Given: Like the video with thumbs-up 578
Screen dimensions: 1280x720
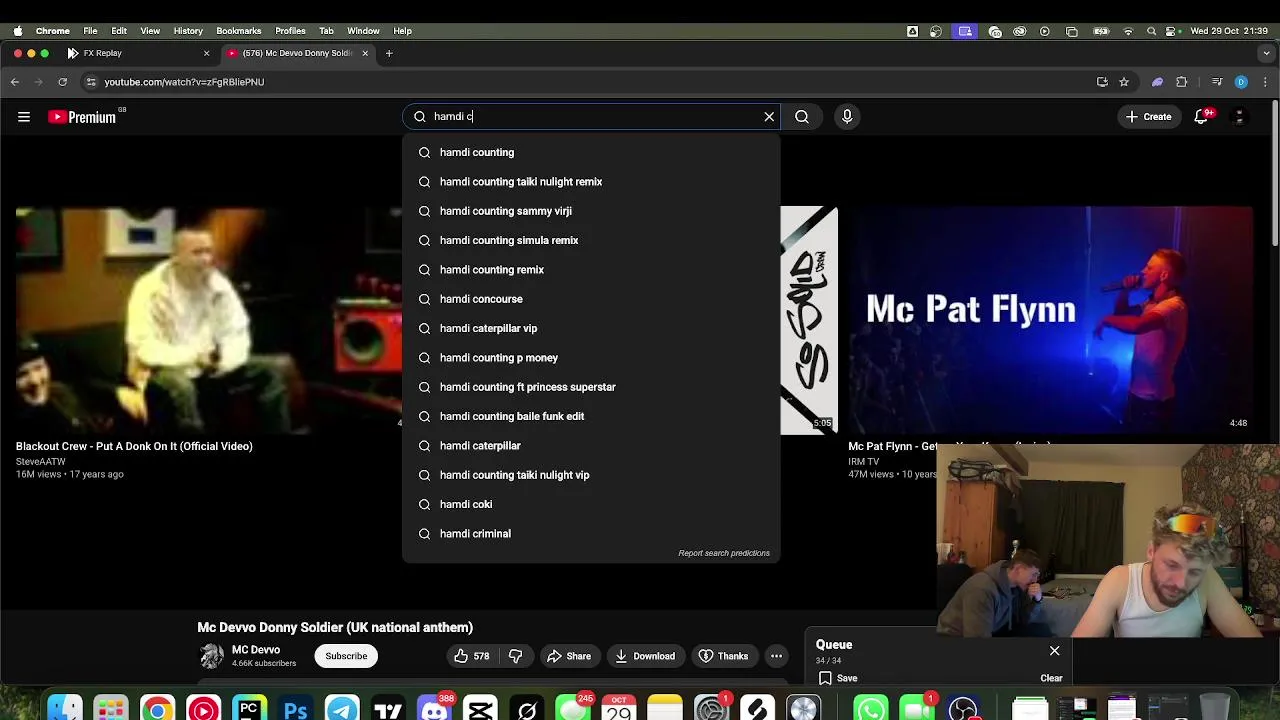Looking at the screenshot, I should pyautogui.click(x=471, y=656).
